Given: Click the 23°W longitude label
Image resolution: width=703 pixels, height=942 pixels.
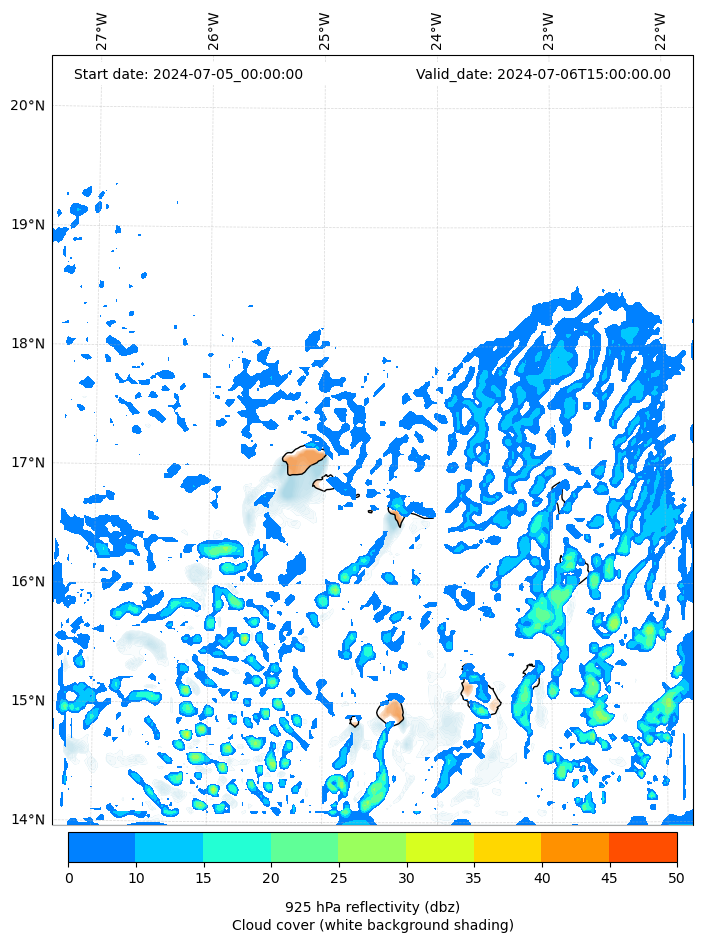Looking at the screenshot, I should 548,31.
